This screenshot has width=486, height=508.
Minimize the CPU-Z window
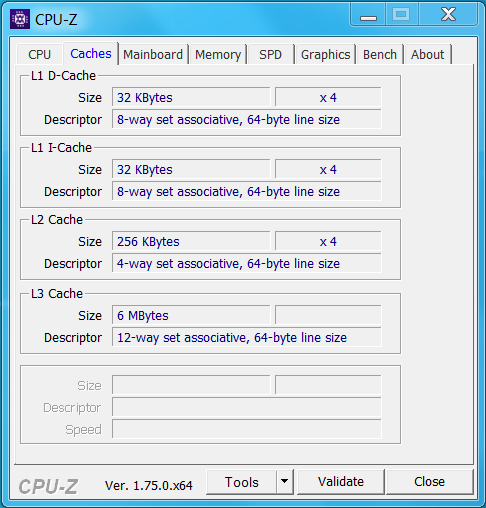[x=368, y=15]
